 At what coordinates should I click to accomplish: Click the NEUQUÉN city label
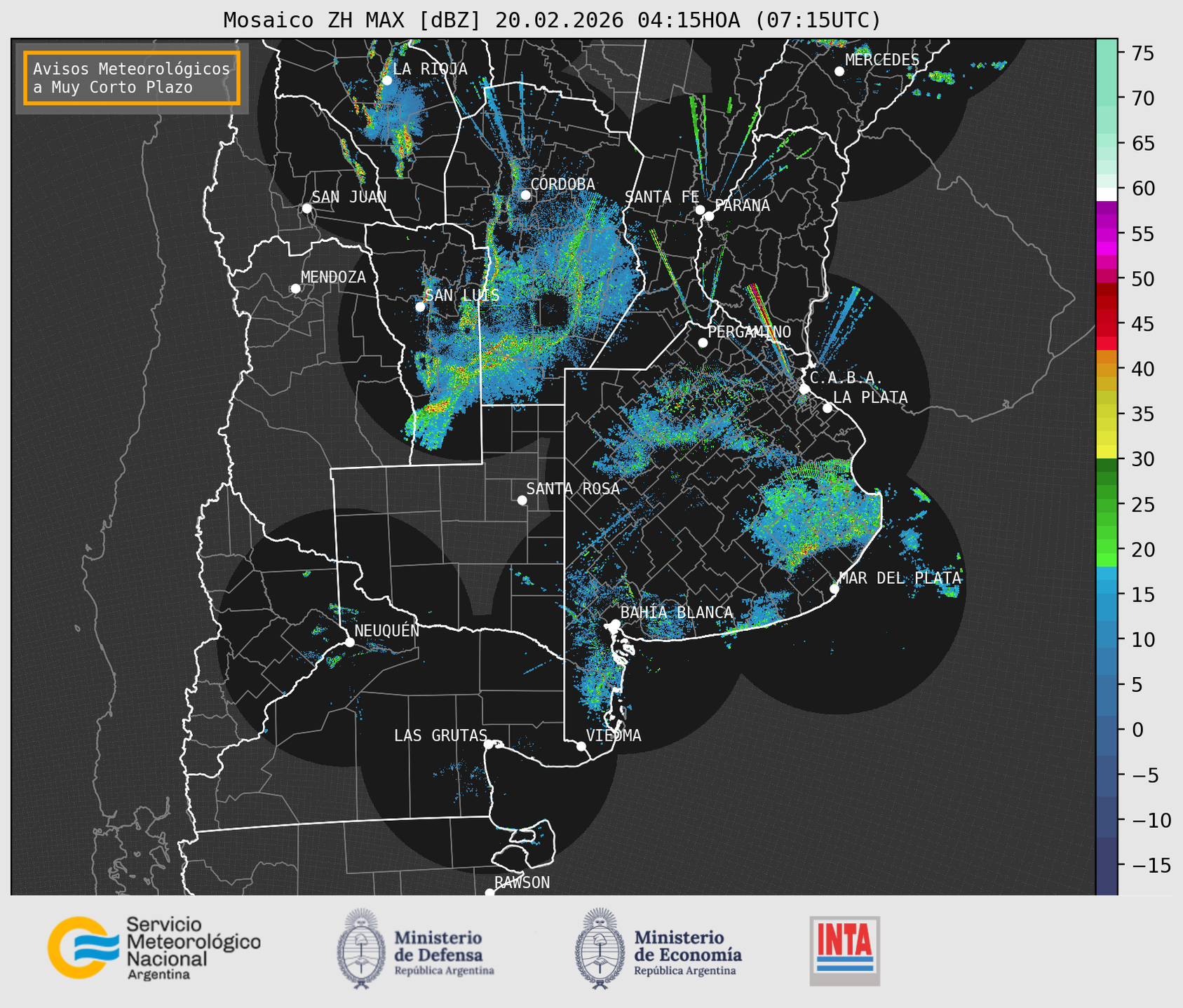pyautogui.click(x=386, y=631)
